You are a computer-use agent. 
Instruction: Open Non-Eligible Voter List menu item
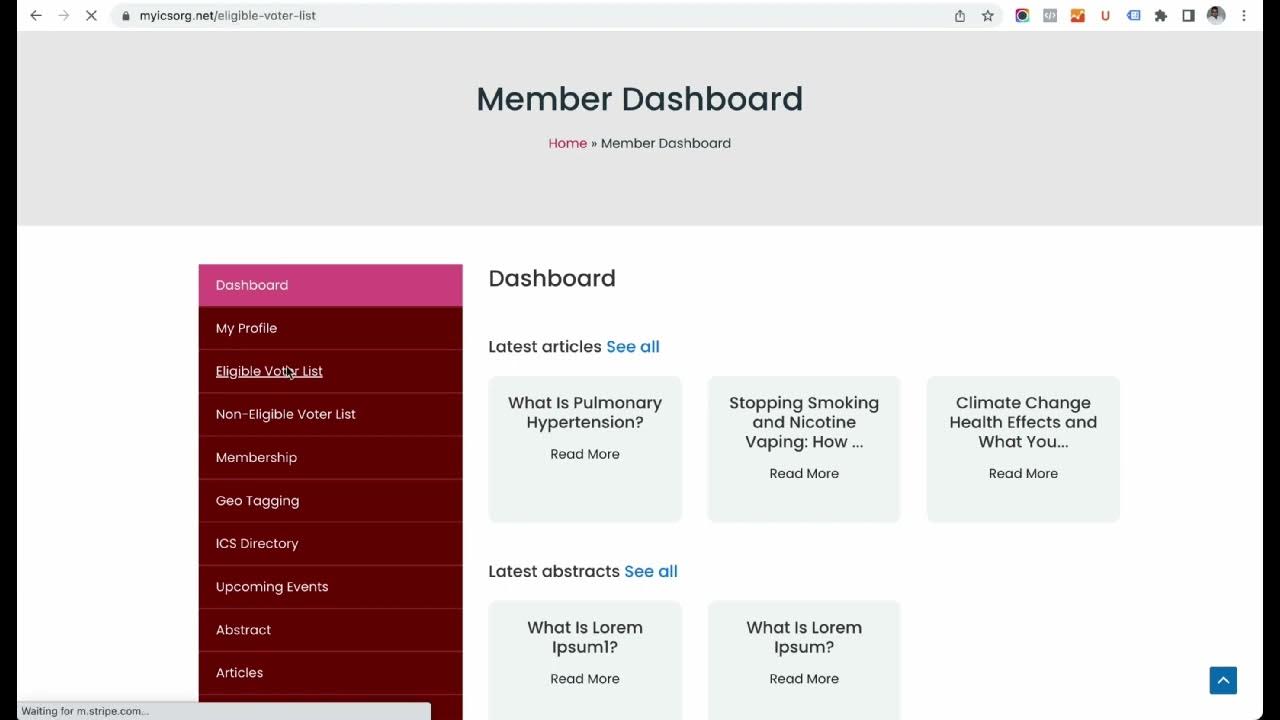(x=330, y=414)
